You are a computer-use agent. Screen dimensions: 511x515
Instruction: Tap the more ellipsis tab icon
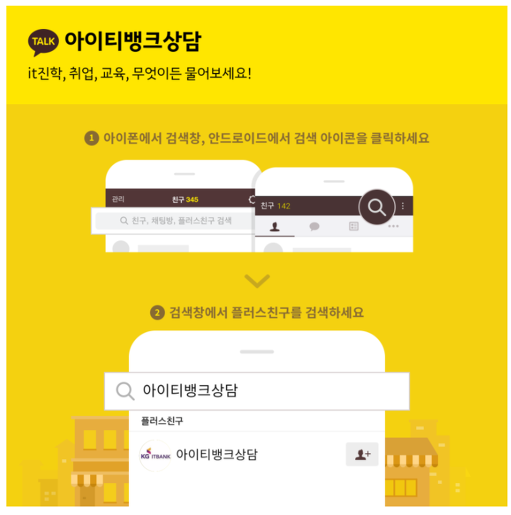coord(393,226)
